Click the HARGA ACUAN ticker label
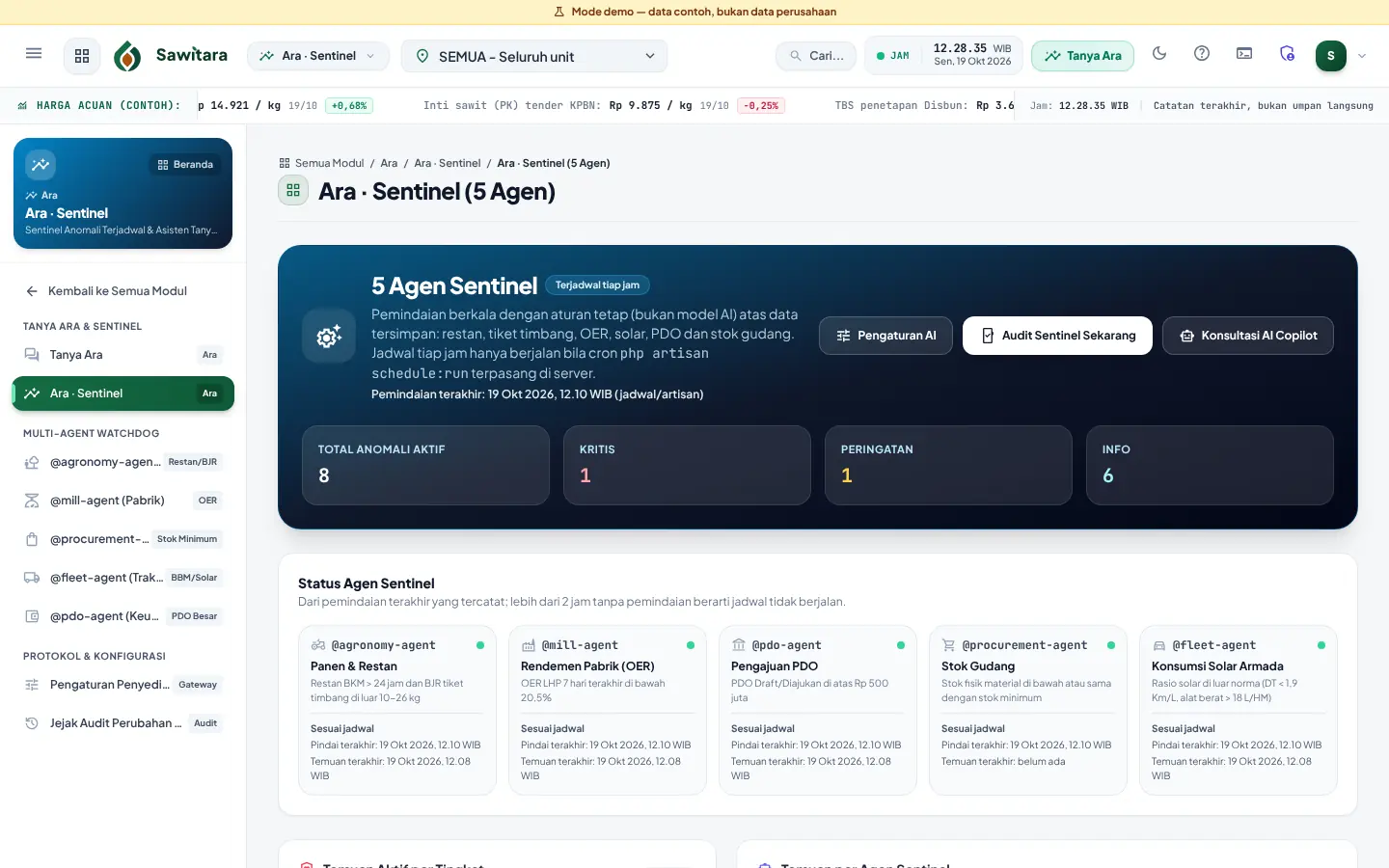Screen dimensions: 1389x868 108,106
